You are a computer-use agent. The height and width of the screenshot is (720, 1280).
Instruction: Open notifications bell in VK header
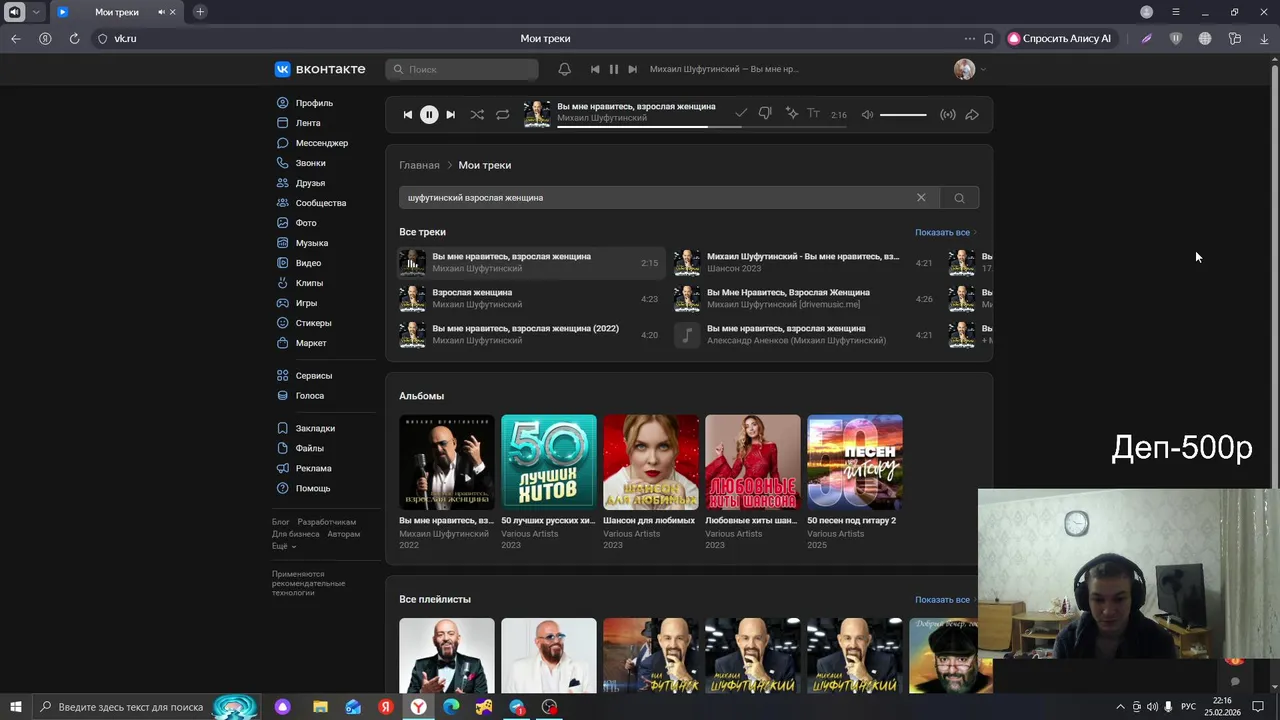(564, 69)
